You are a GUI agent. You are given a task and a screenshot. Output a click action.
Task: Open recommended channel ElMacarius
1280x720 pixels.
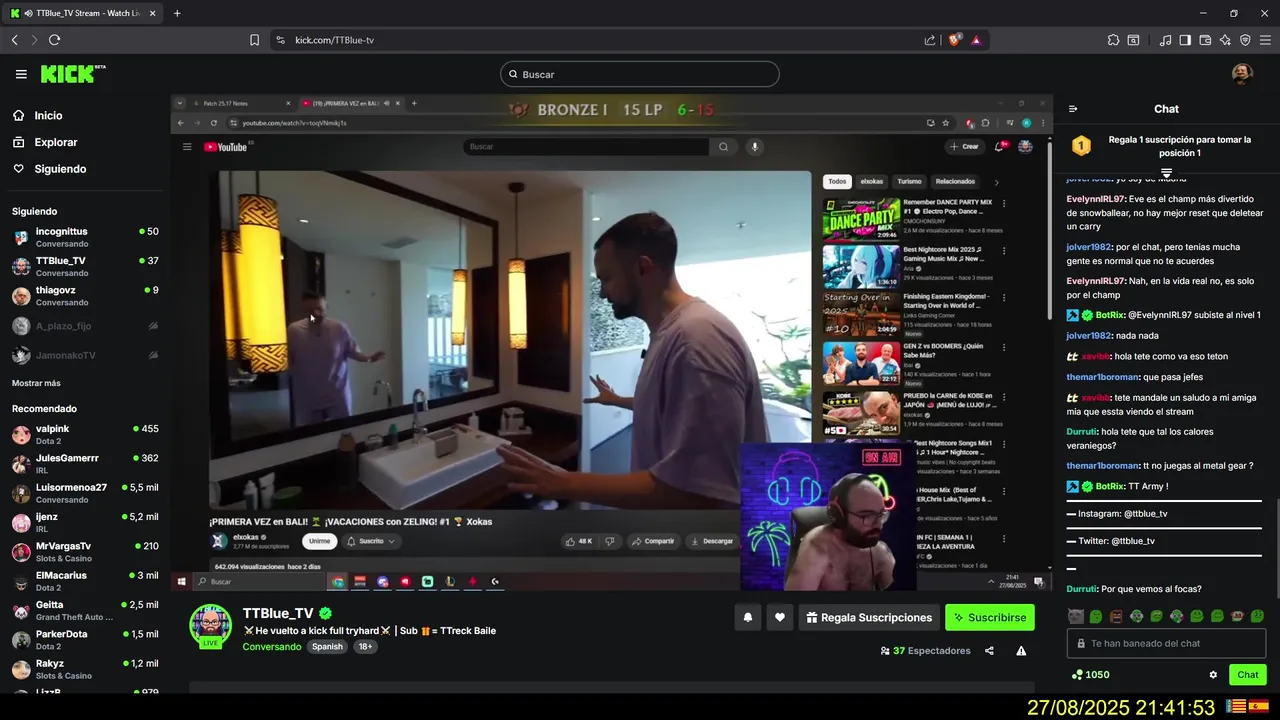click(84, 581)
